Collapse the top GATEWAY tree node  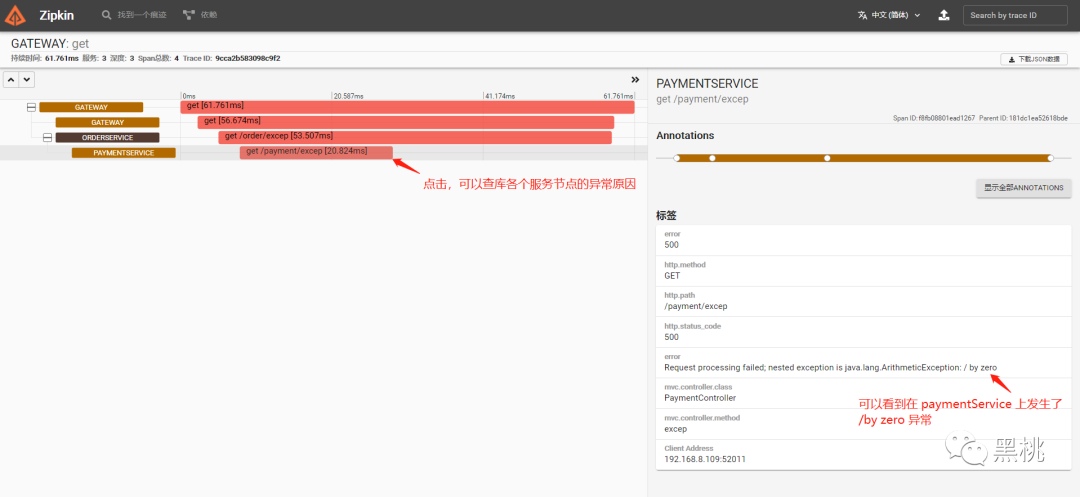31,107
